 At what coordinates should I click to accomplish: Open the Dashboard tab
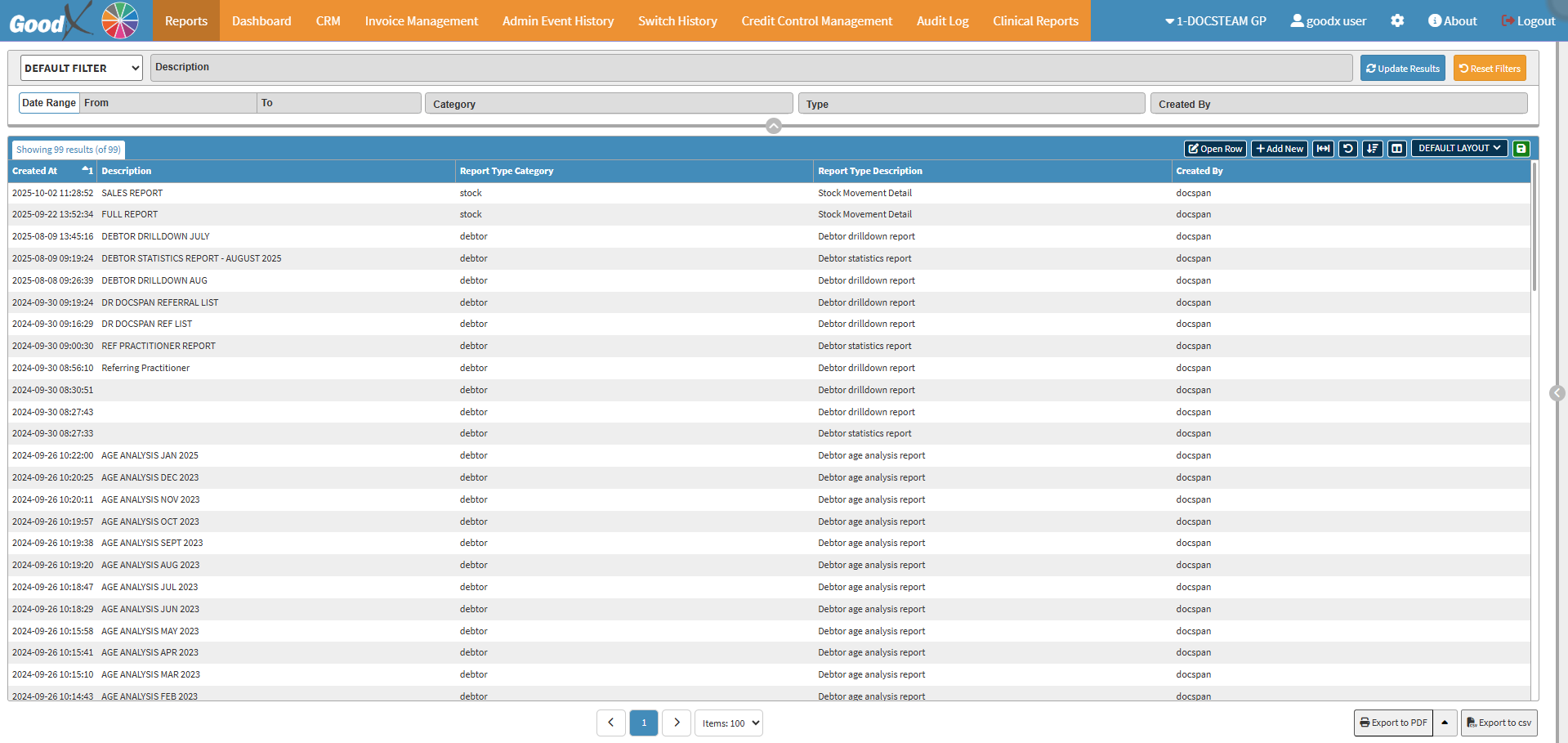click(261, 21)
